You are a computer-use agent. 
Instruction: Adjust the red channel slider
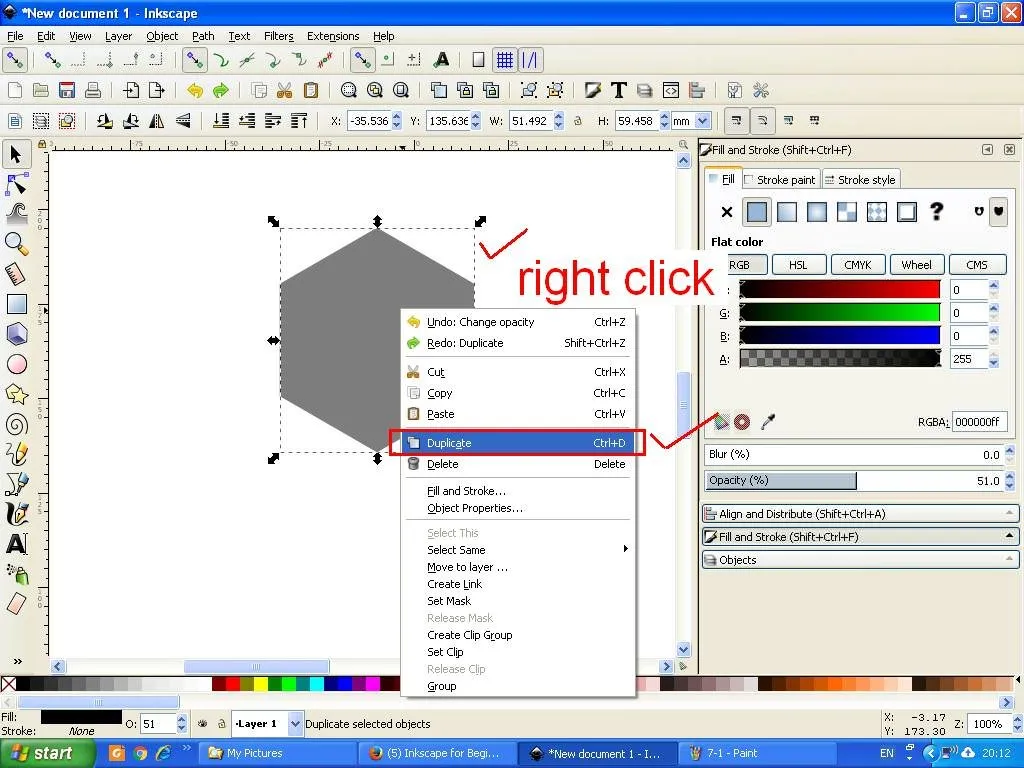coord(840,289)
